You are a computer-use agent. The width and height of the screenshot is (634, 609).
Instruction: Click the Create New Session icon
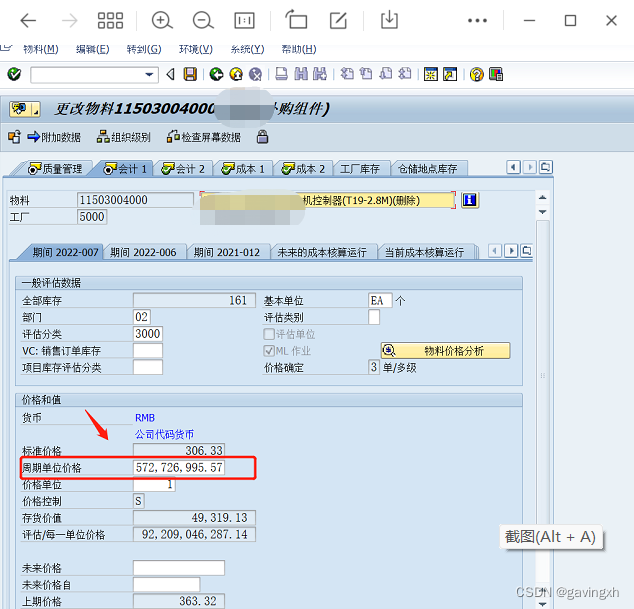431,74
